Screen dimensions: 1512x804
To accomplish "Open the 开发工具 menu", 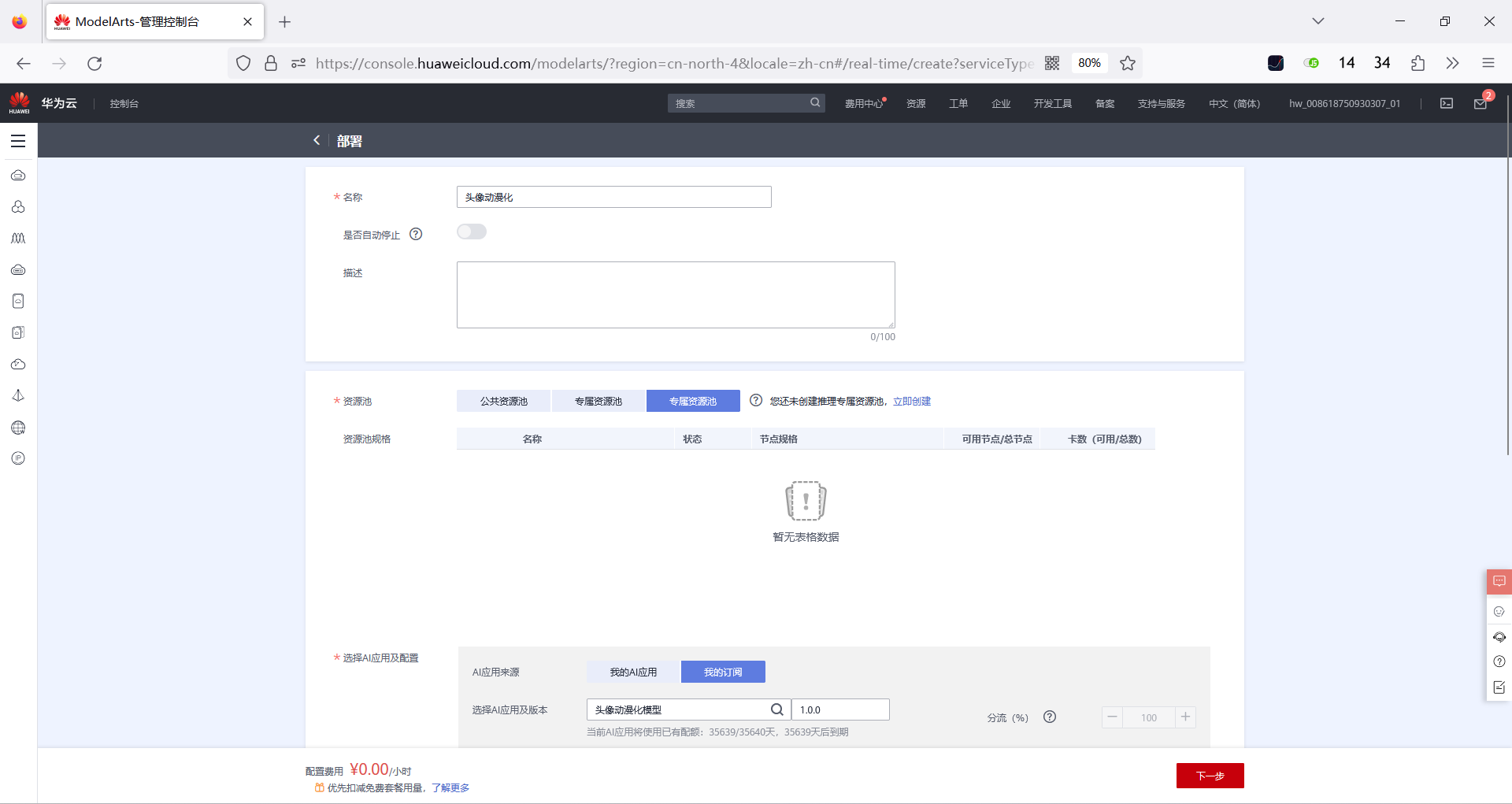I will [1053, 103].
